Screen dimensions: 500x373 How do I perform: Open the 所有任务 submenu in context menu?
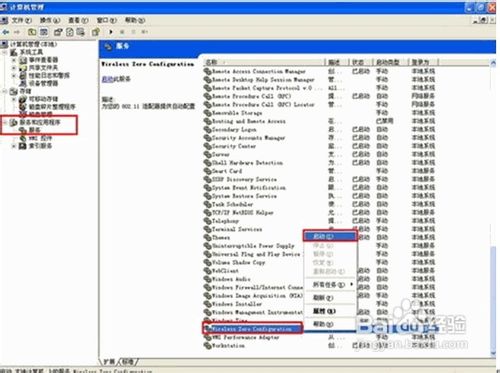coord(330,285)
